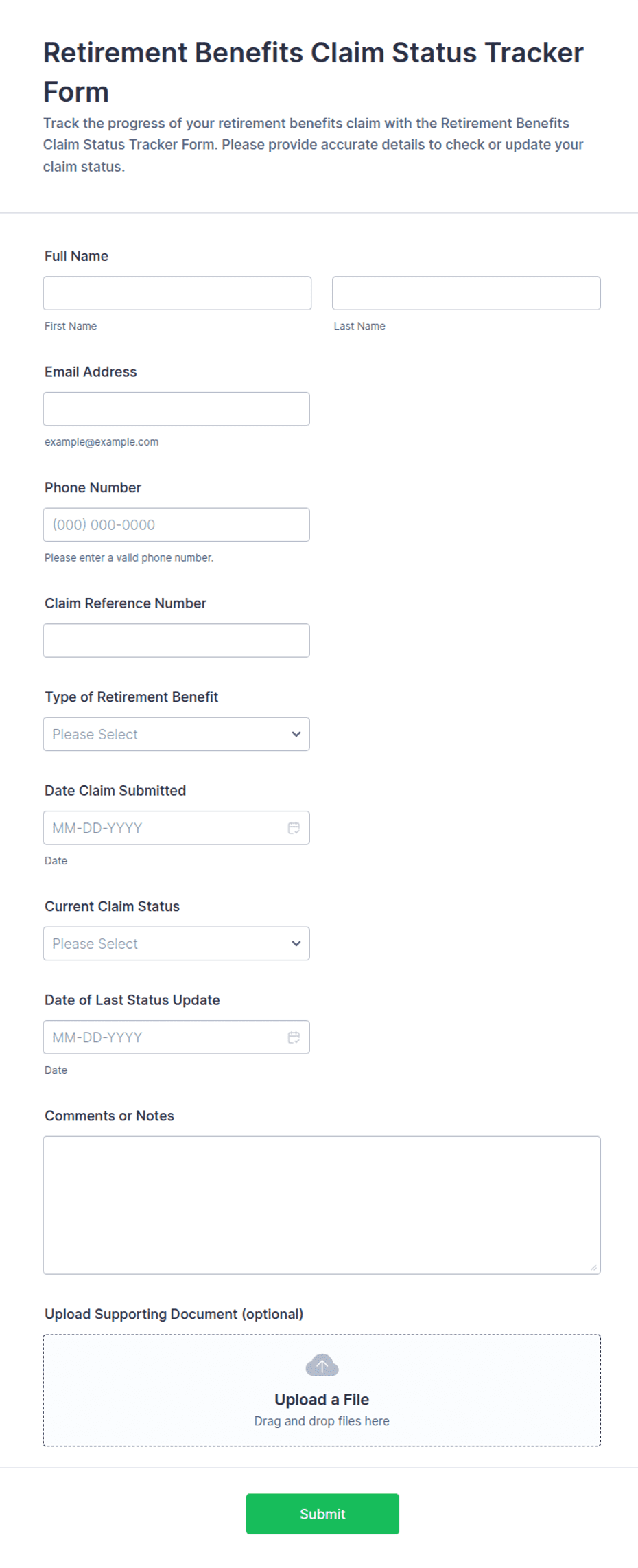Image resolution: width=638 pixels, height=1568 pixels.
Task: Click the Upload a File text
Action: pos(322,1400)
